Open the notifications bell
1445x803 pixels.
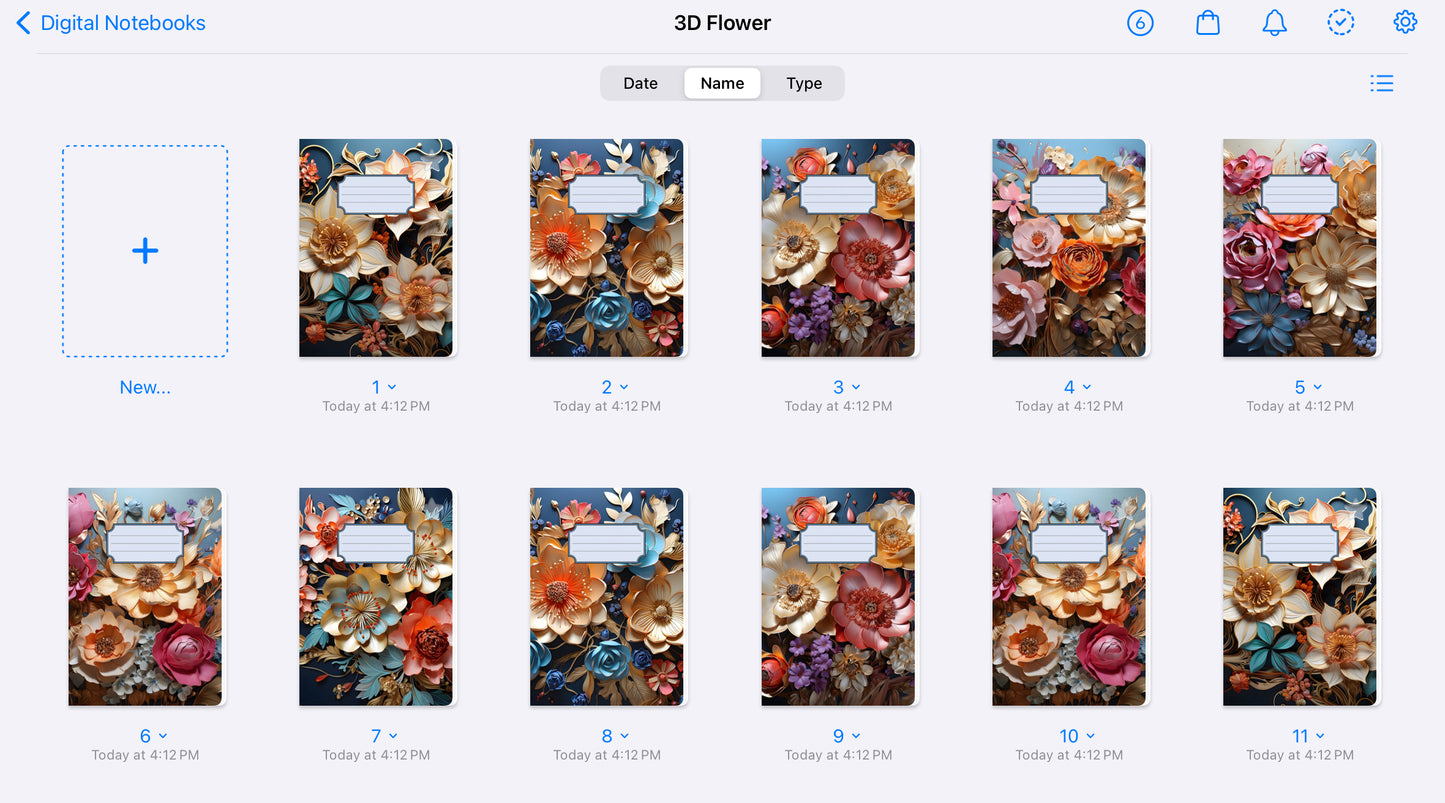click(1274, 22)
